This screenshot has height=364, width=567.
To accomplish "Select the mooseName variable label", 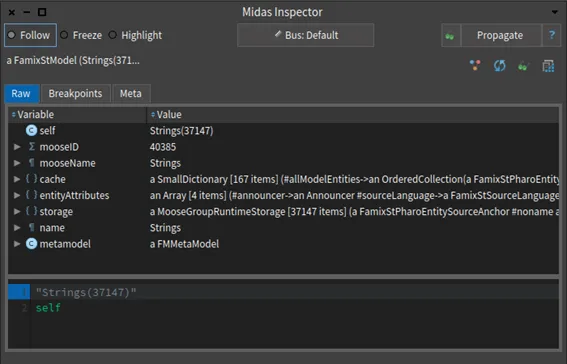I will pos(68,163).
